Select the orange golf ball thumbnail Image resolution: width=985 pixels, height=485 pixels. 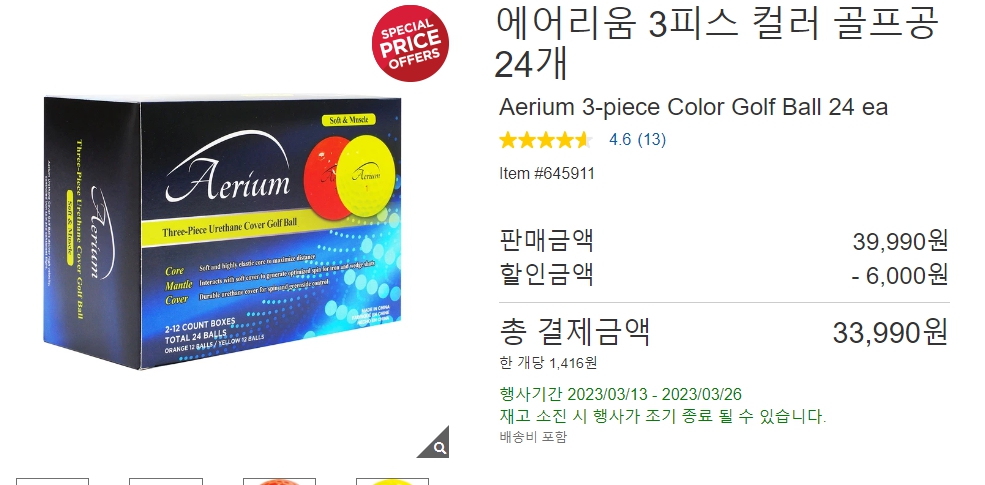point(280,482)
